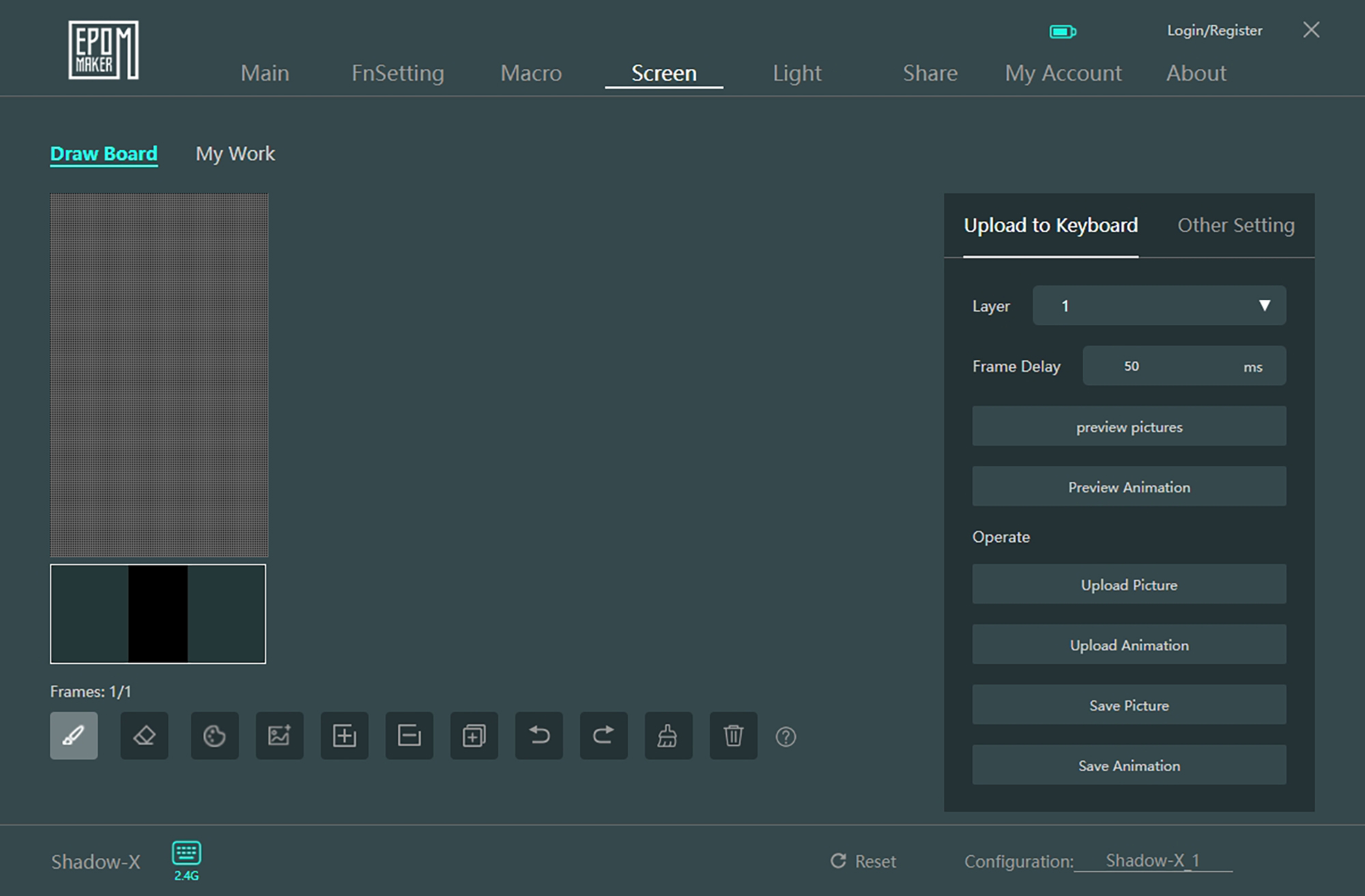Viewport: 1365px width, 896px height.
Task: Remove the current frame
Action: click(409, 736)
